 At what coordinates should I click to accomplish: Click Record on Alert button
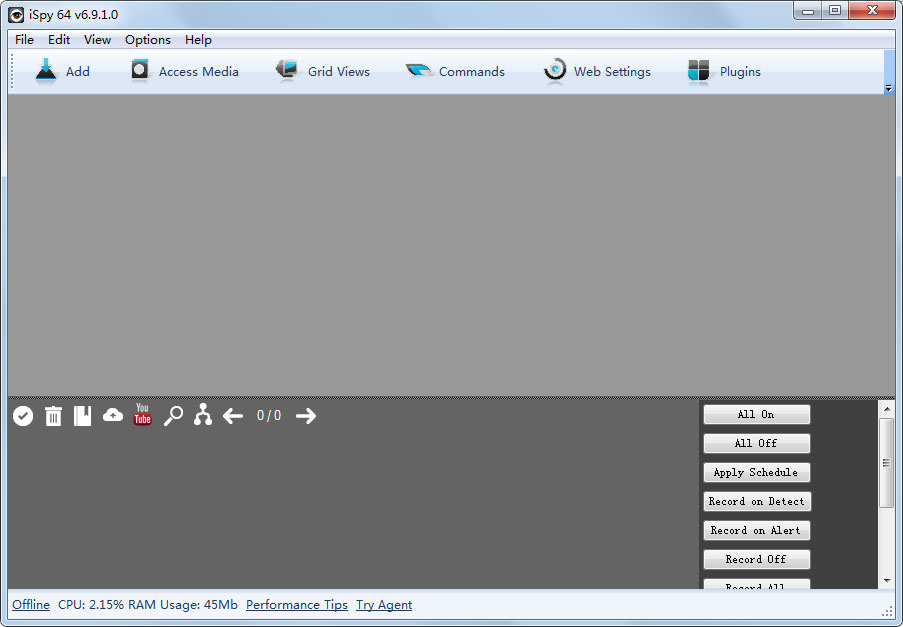(x=757, y=530)
